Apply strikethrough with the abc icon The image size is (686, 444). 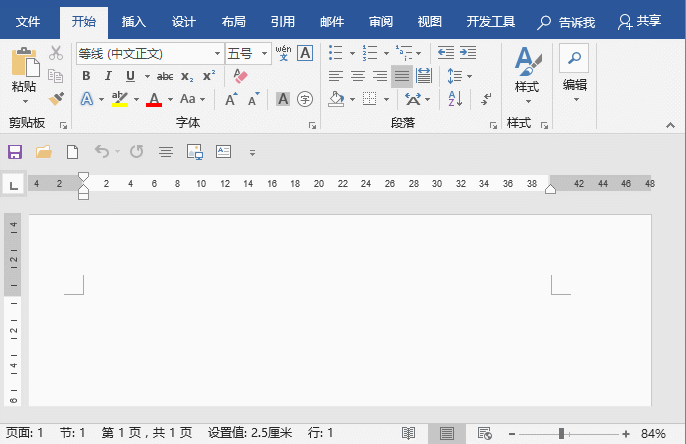(165, 76)
